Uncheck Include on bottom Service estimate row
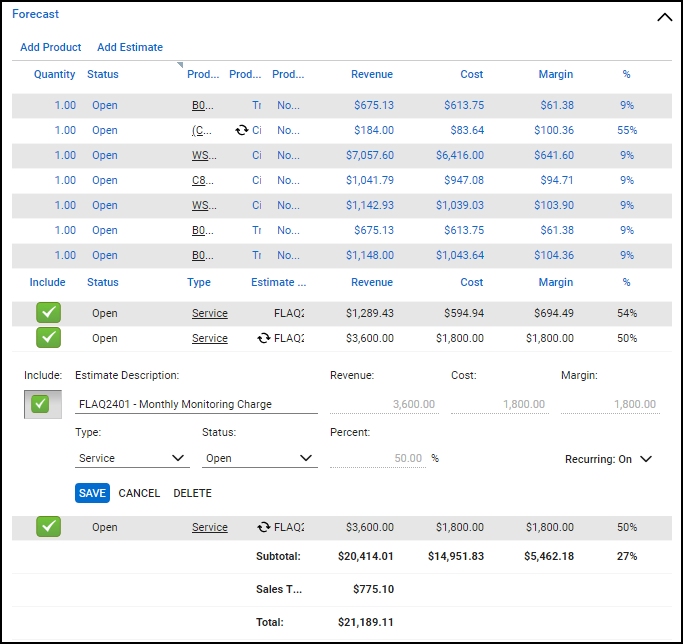Image resolution: width=683 pixels, height=644 pixels. (x=48, y=527)
